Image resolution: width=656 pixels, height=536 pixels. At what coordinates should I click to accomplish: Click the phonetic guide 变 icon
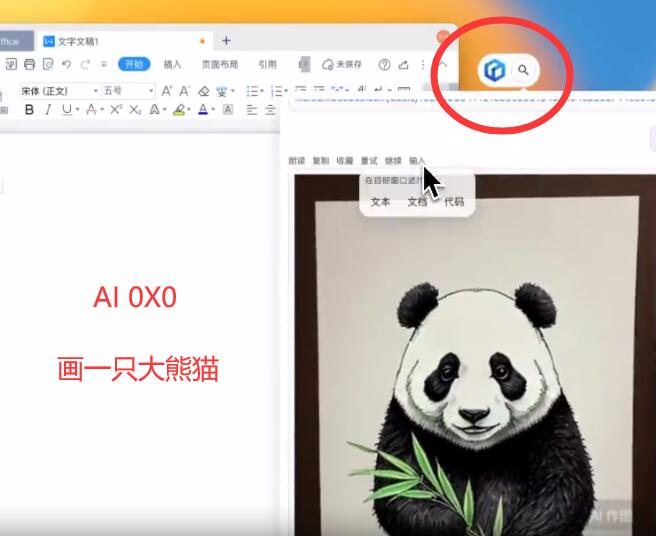(221, 91)
